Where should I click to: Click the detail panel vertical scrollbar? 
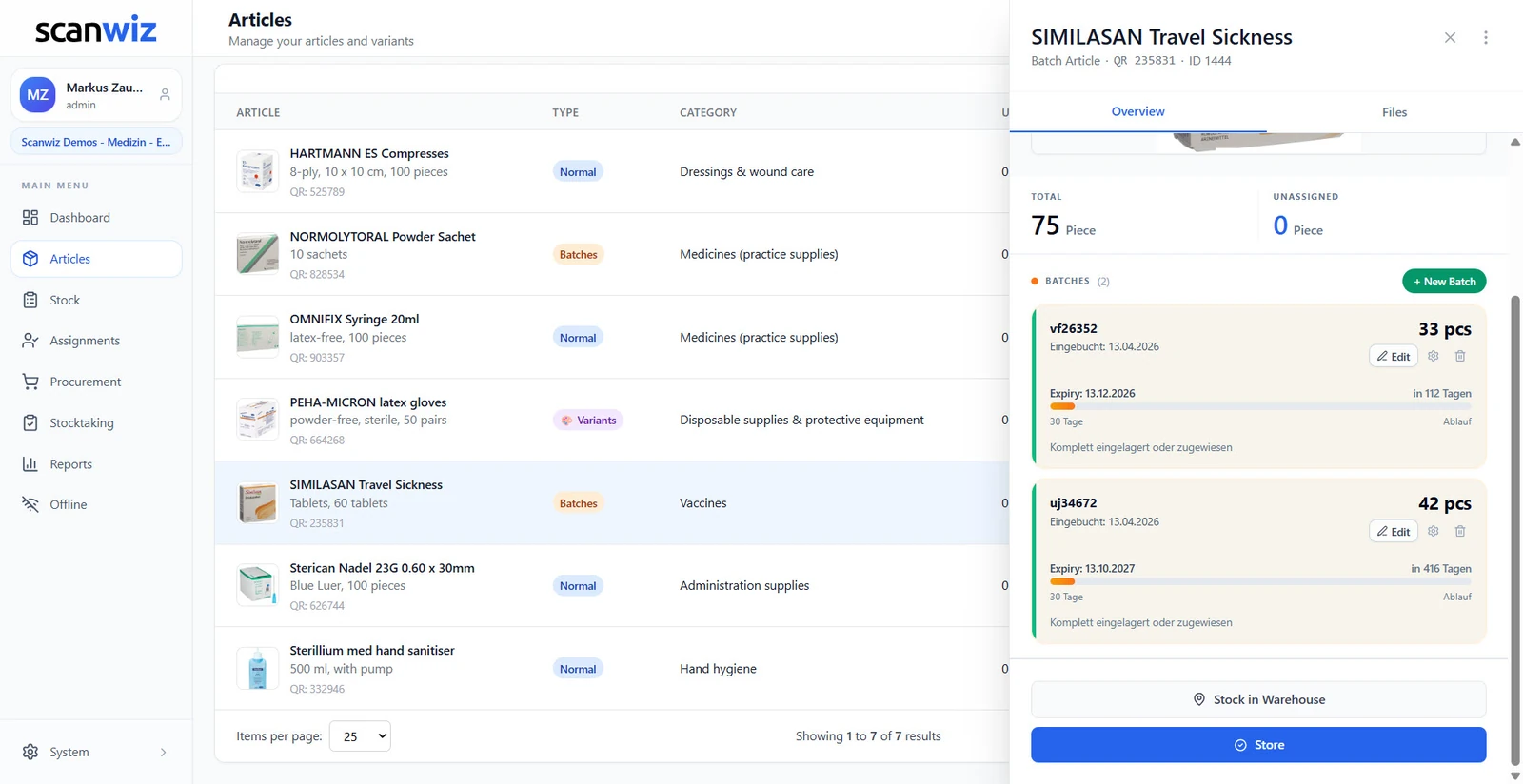[x=1515, y=530]
